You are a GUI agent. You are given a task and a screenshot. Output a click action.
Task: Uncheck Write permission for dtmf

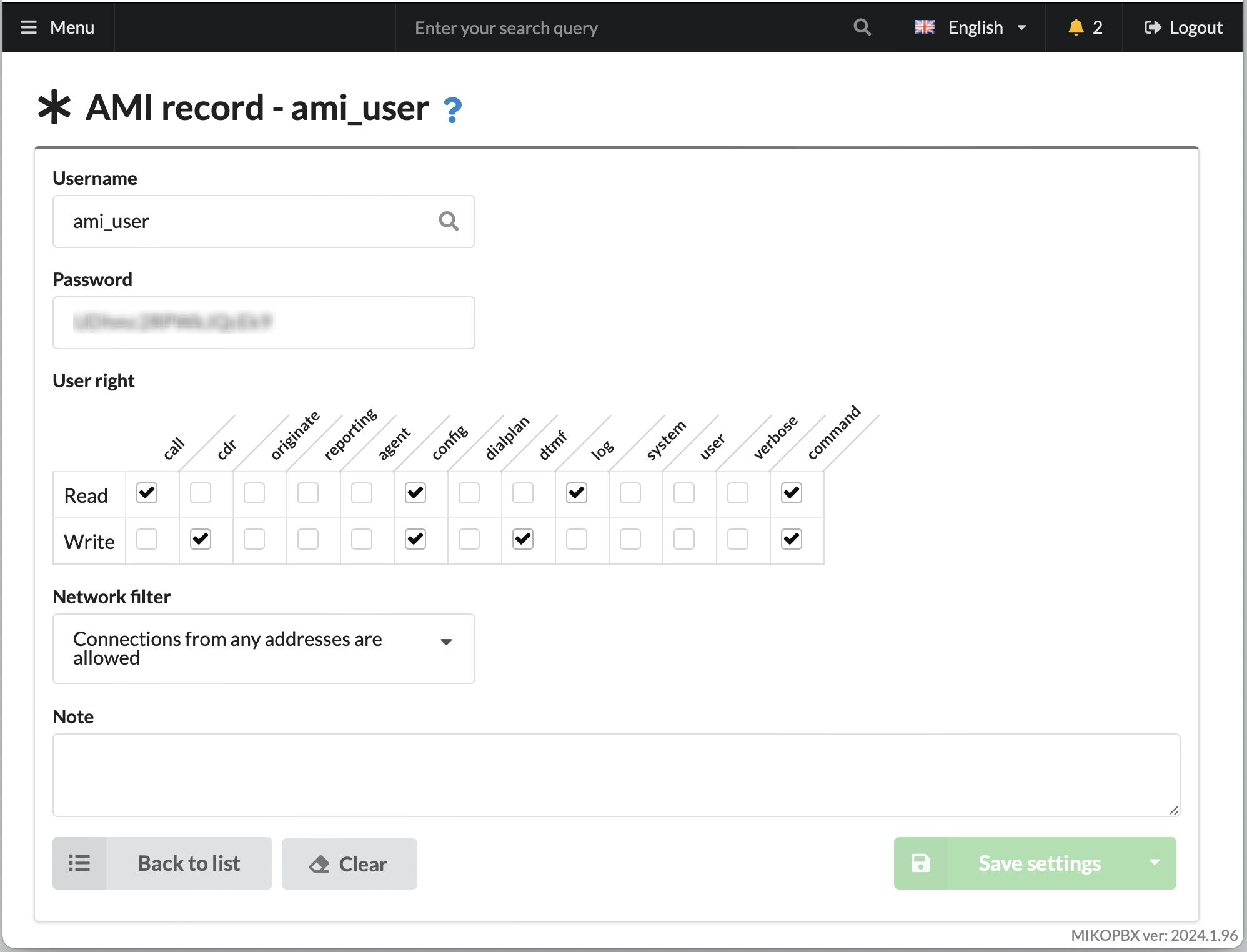point(523,539)
